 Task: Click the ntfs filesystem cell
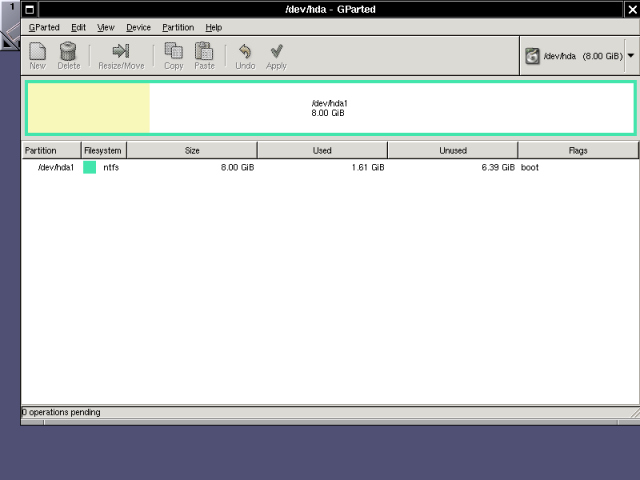point(111,167)
